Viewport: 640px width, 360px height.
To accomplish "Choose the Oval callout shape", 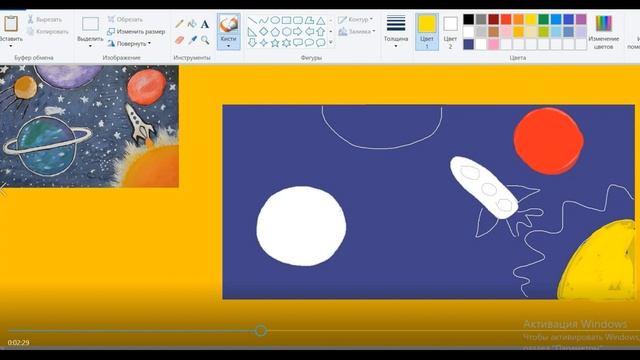I will (309, 42).
